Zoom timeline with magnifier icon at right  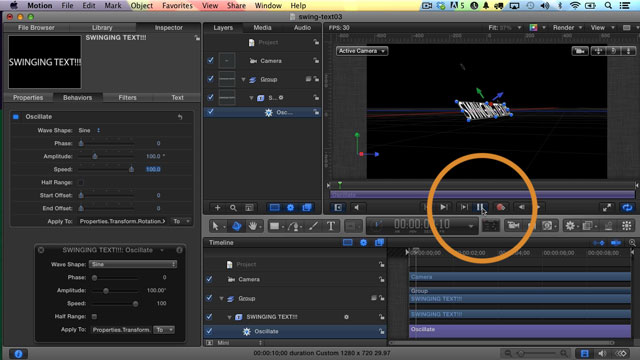(x=632, y=242)
